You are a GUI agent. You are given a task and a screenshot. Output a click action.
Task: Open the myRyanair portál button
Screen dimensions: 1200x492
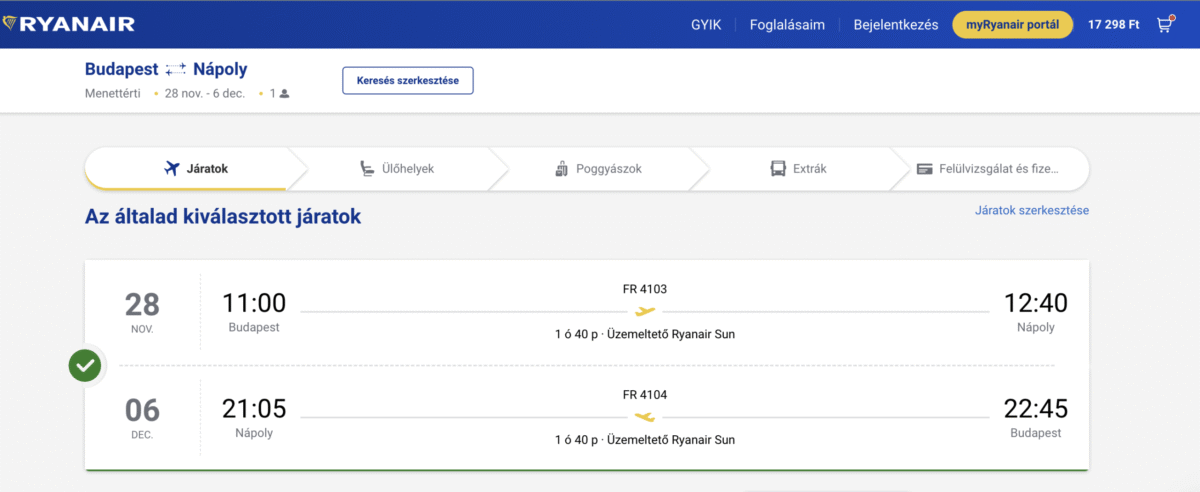1012,25
